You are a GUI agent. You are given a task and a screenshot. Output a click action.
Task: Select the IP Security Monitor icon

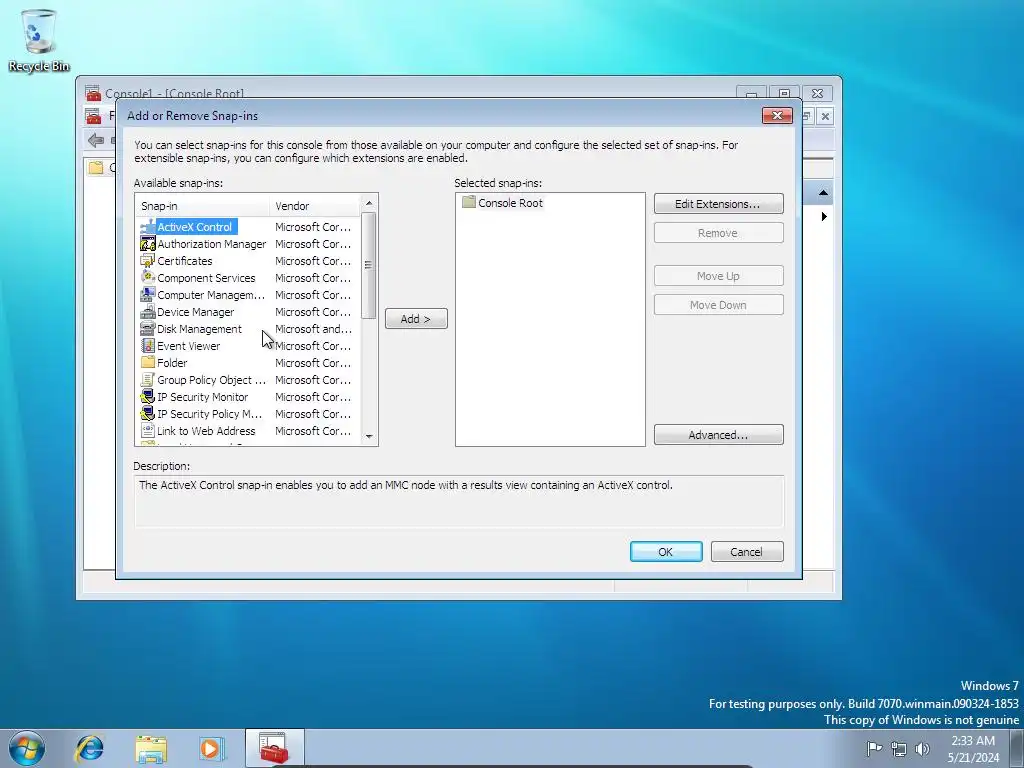[x=148, y=396]
